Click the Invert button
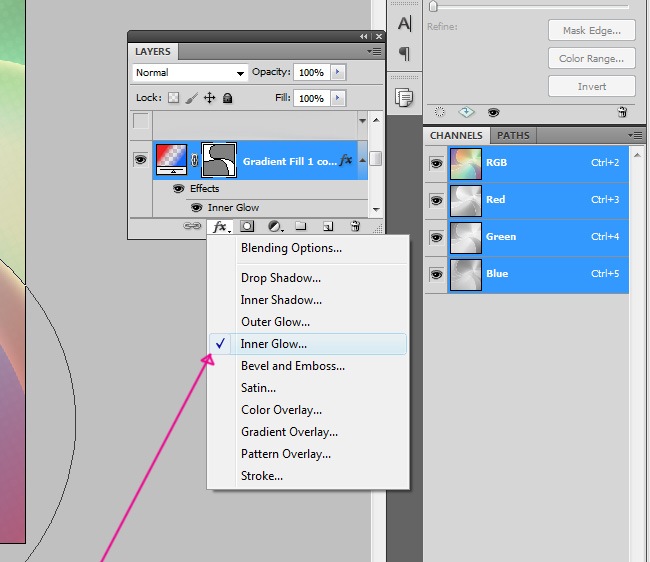This screenshot has width=650, height=562. coord(591,86)
